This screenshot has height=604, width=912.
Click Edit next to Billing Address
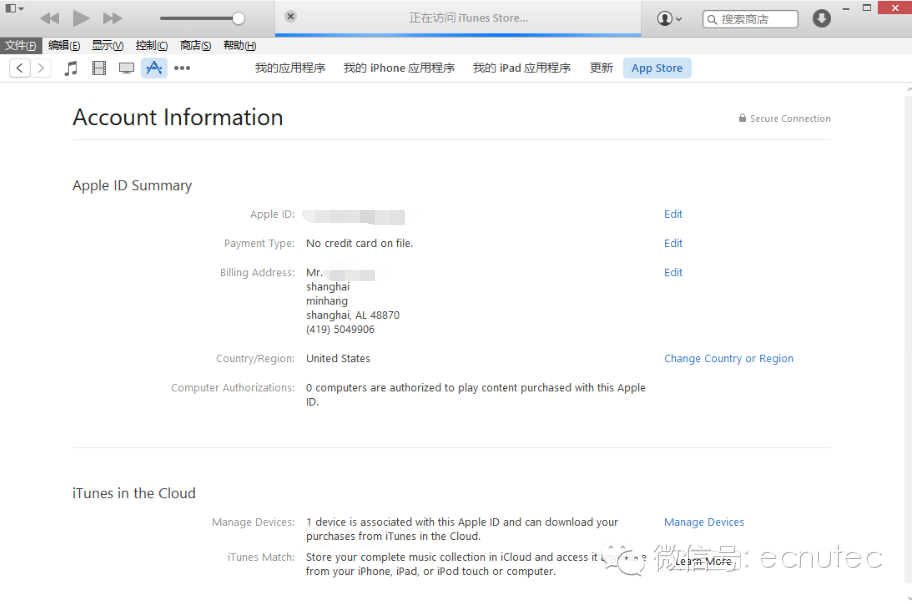[x=674, y=272]
